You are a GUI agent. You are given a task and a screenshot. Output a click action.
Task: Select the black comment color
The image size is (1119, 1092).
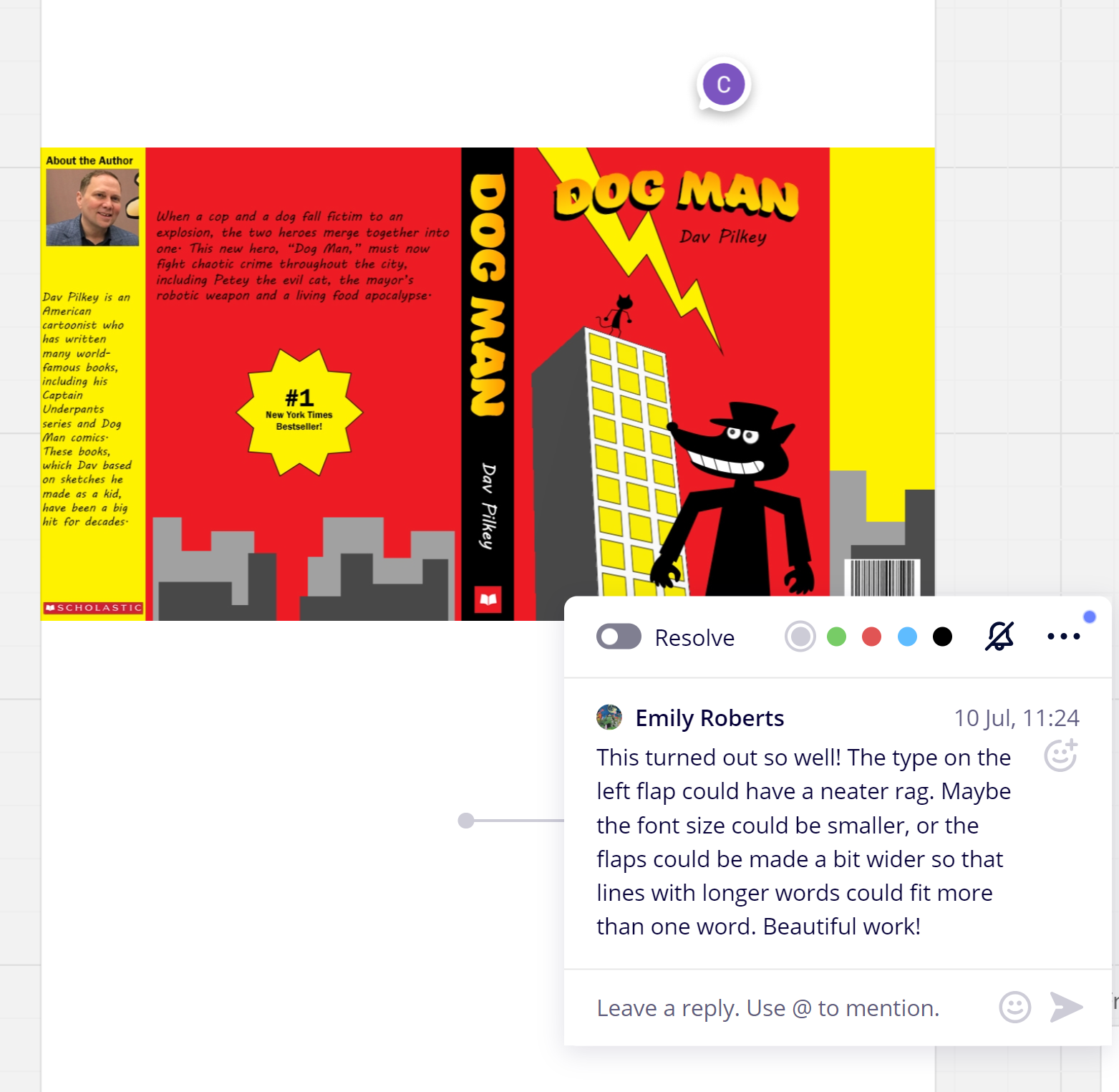(942, 637)
